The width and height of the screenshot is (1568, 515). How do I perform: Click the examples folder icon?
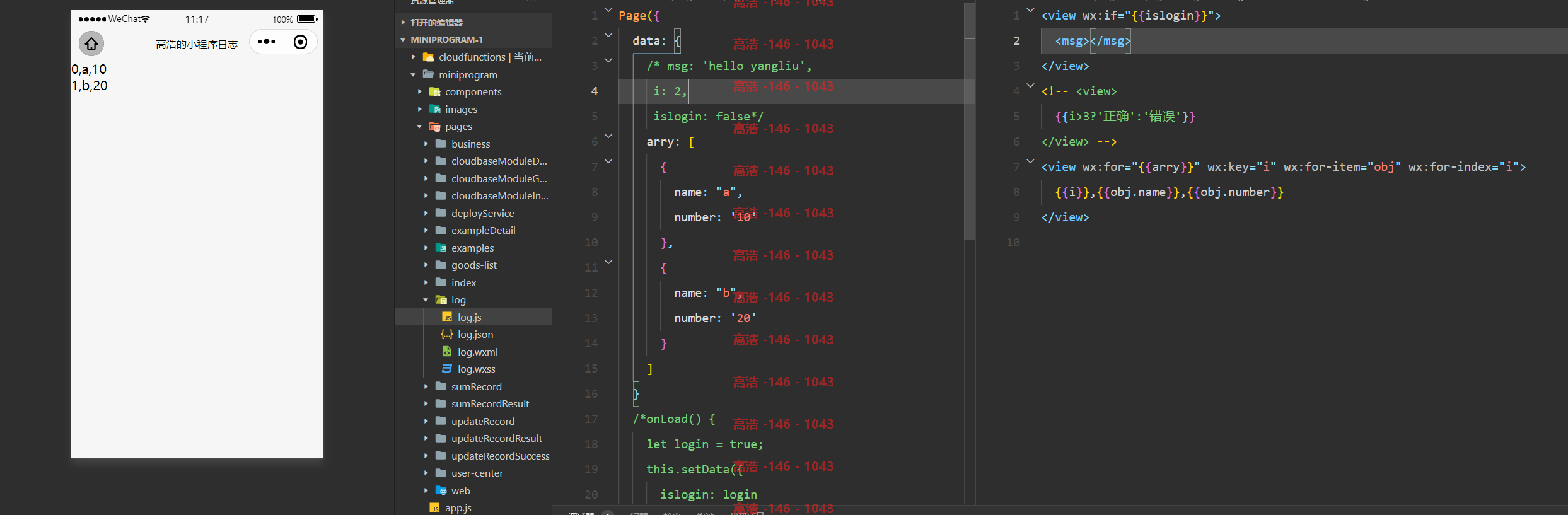tap(441, 248)
